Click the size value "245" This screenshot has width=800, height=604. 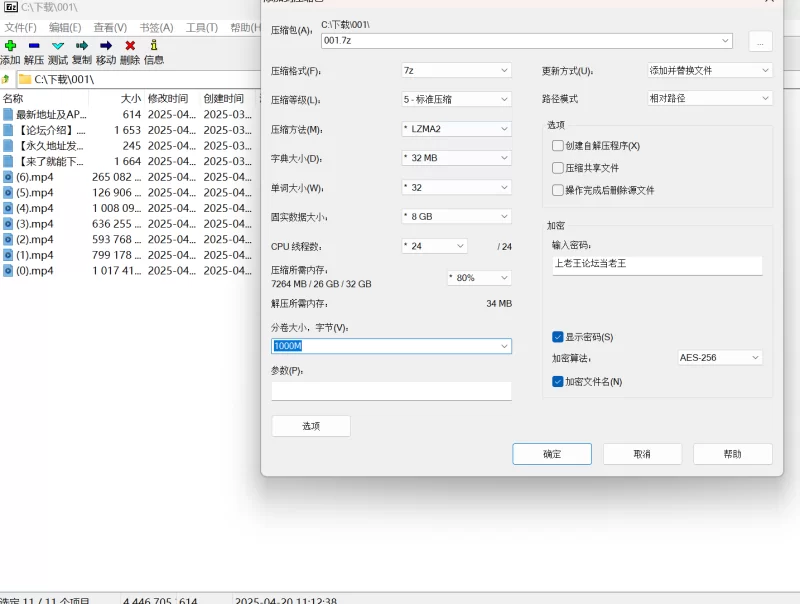(132, 146)
